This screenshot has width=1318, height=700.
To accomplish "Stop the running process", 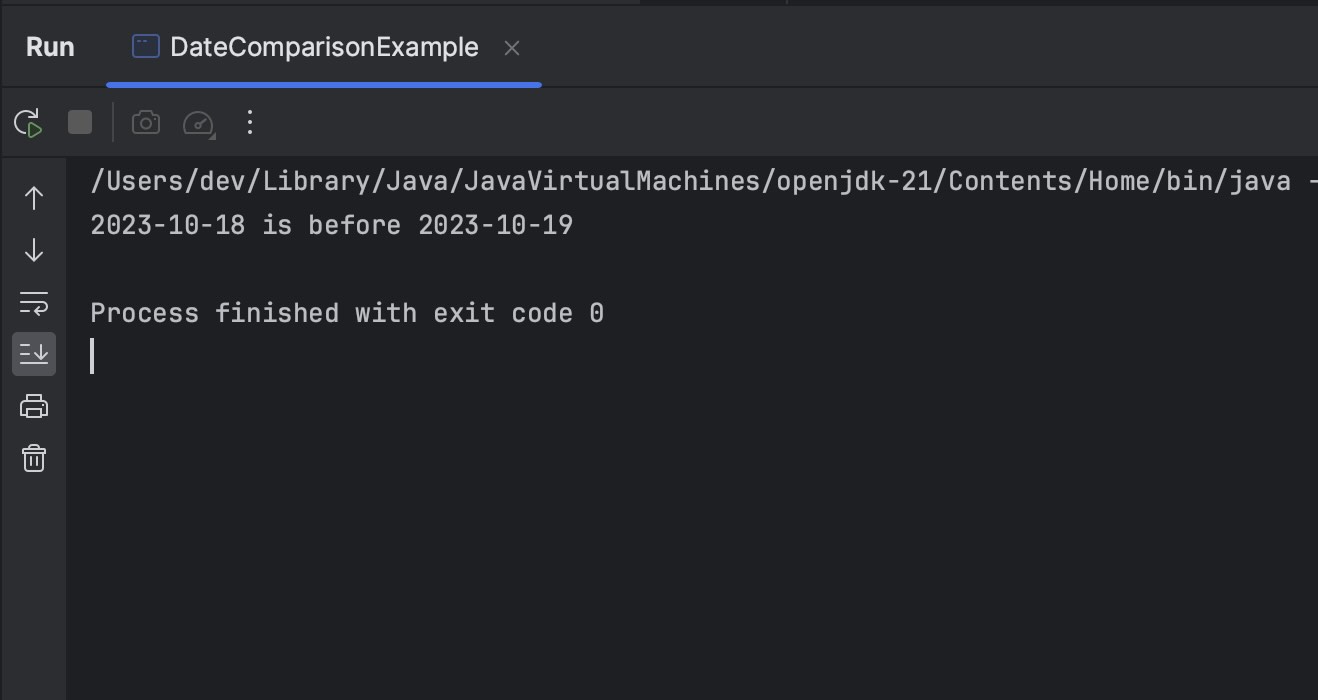I will pos(79,122).
